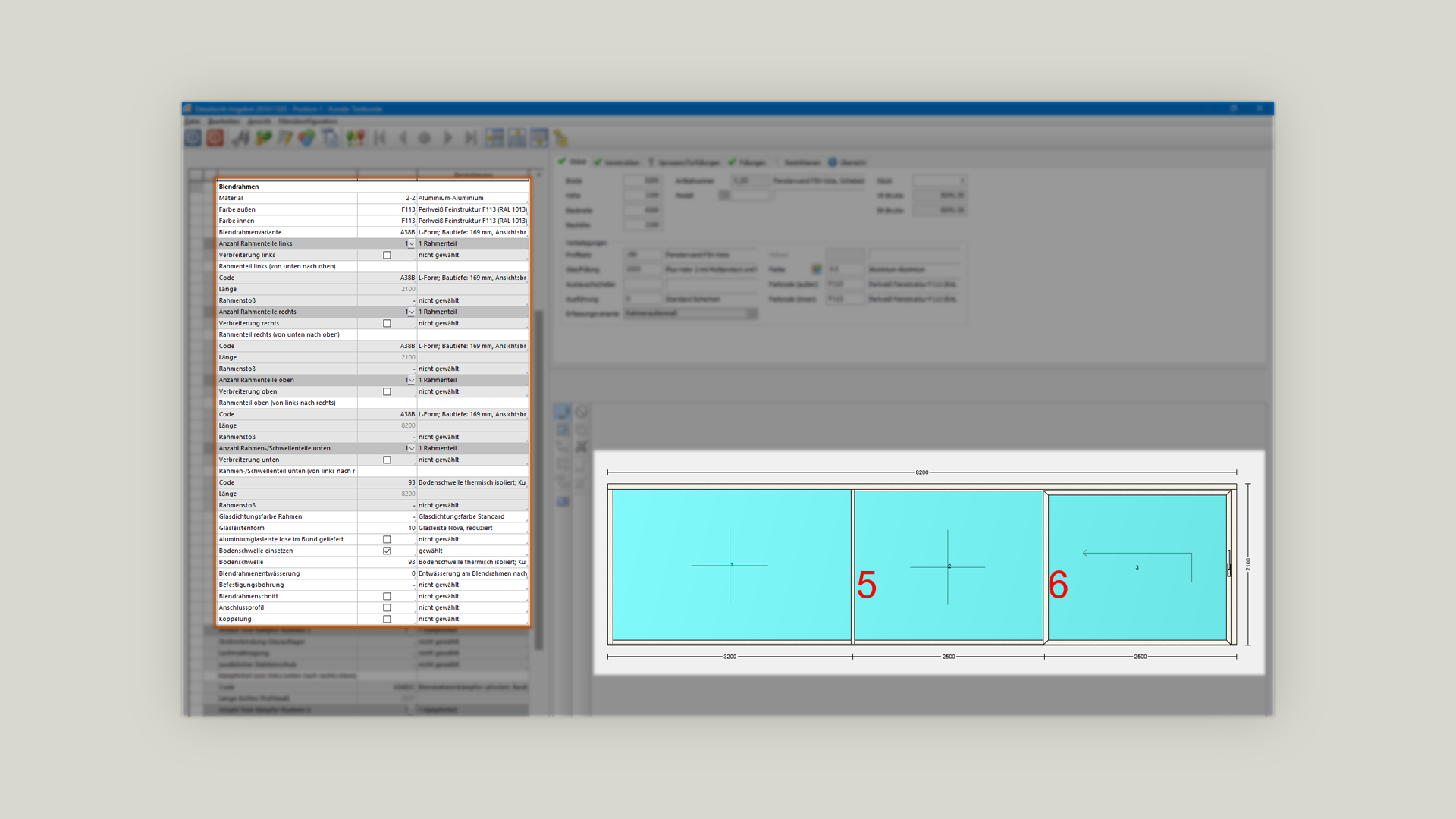
Task: Click Farbe innen F113 code cell
Action: point(387,221)
